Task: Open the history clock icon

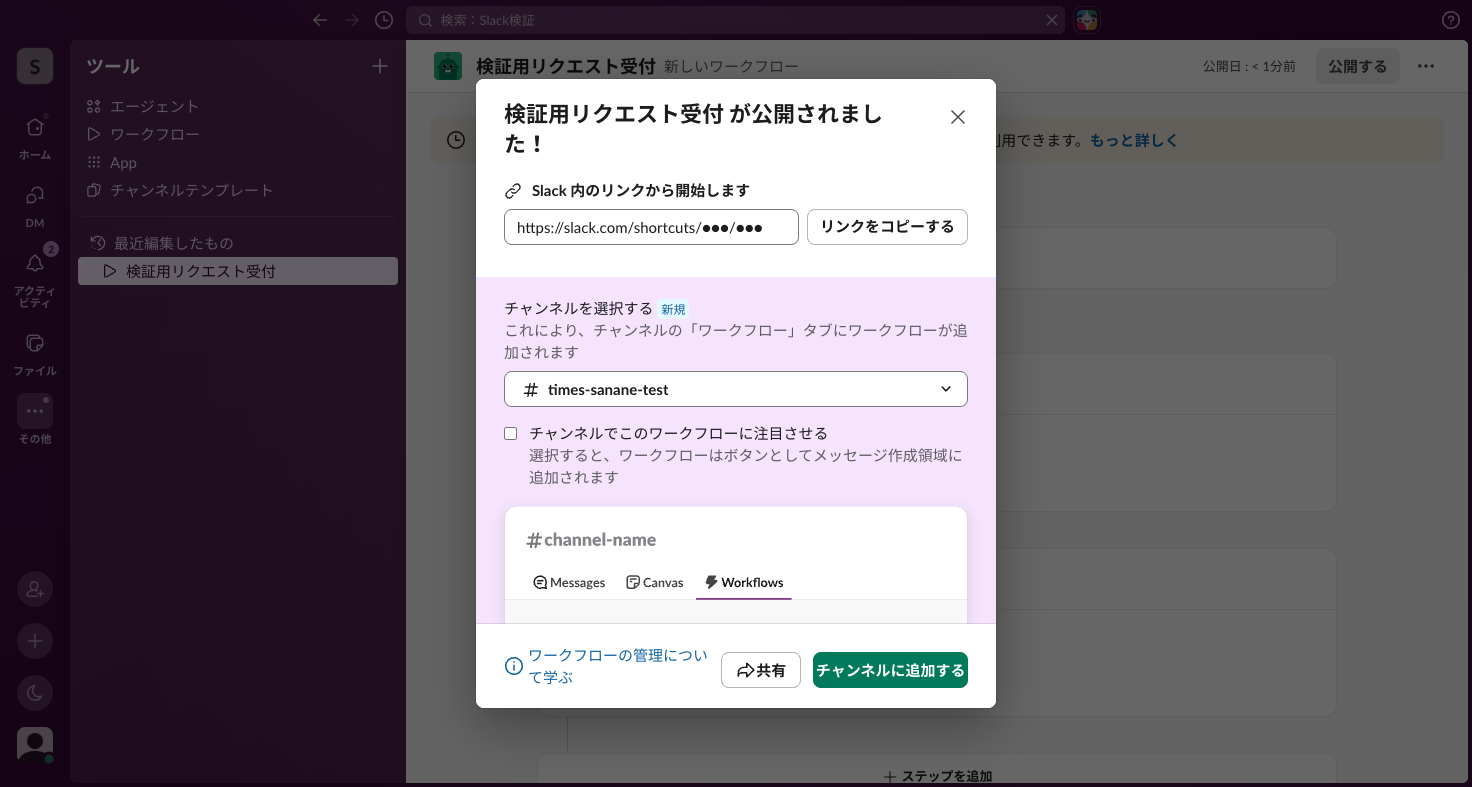Action: [384, 20]
